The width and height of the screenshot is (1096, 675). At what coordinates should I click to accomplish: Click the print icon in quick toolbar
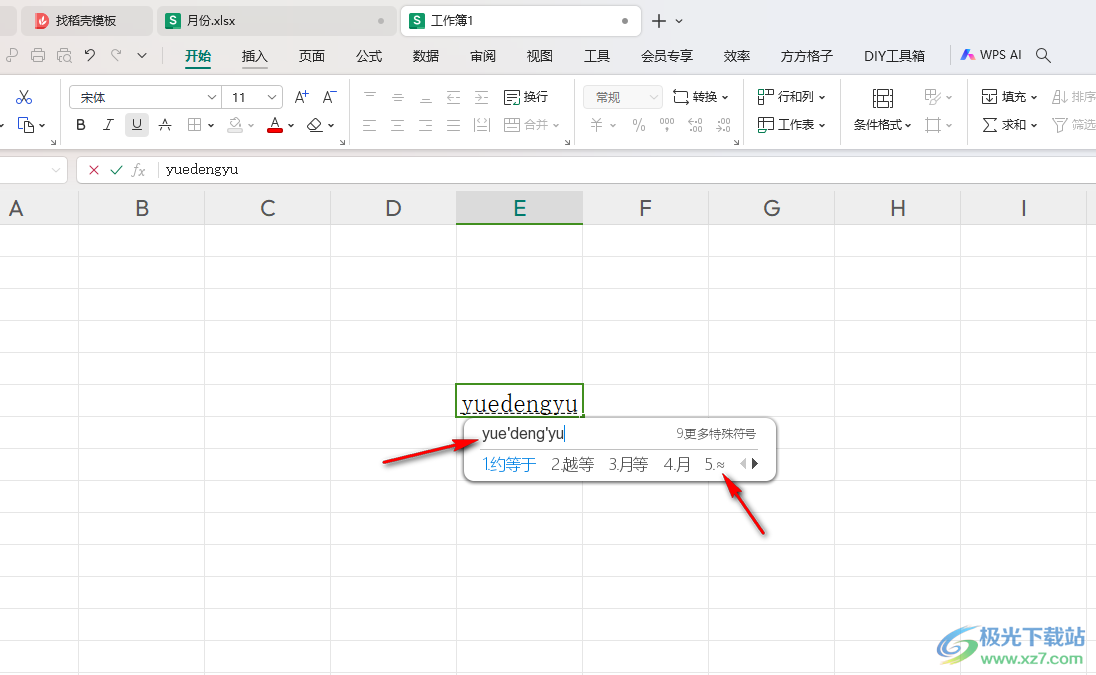pos(38,55)
